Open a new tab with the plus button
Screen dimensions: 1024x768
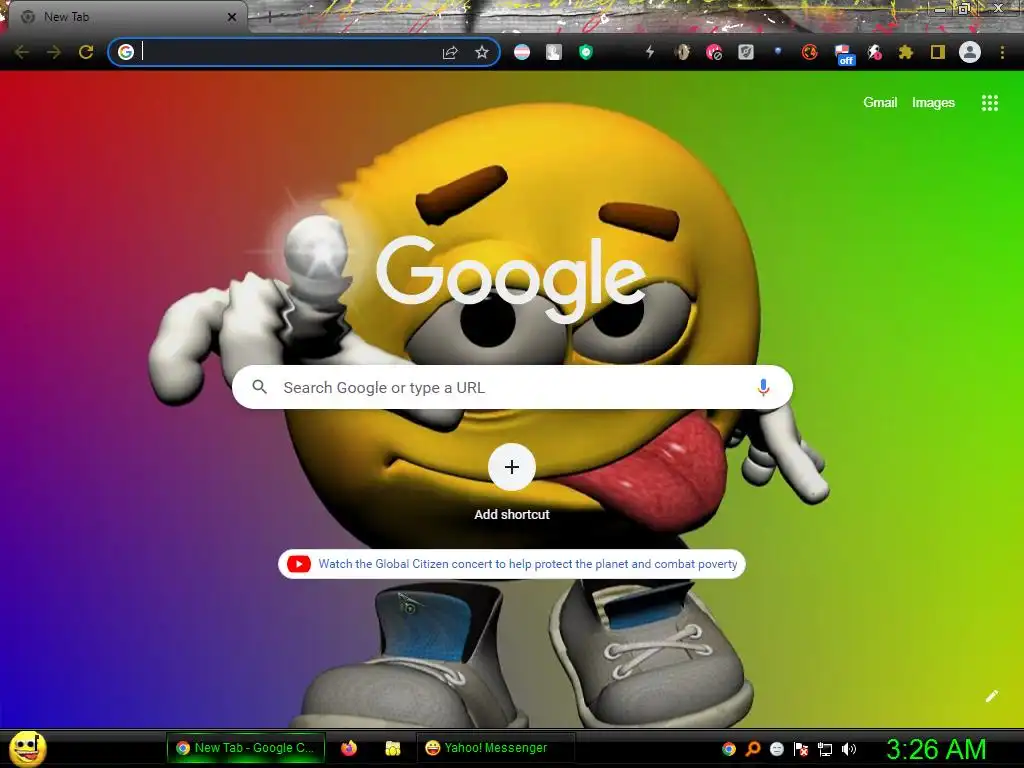[269, 17]
